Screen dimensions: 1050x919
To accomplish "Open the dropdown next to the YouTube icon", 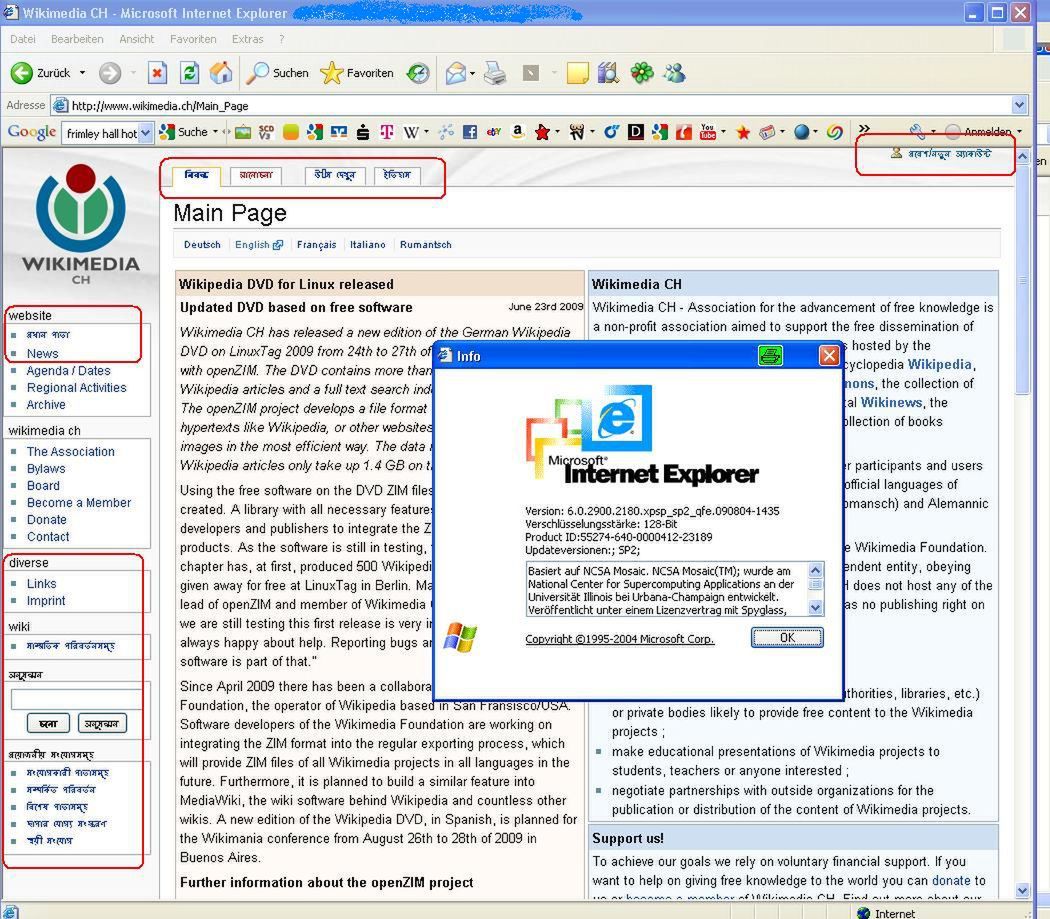I will coord(723,132).
